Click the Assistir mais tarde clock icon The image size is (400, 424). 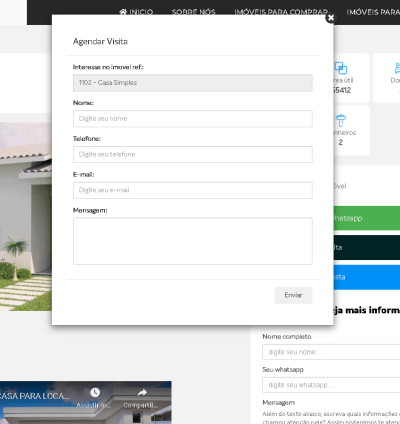pos(95,392)
